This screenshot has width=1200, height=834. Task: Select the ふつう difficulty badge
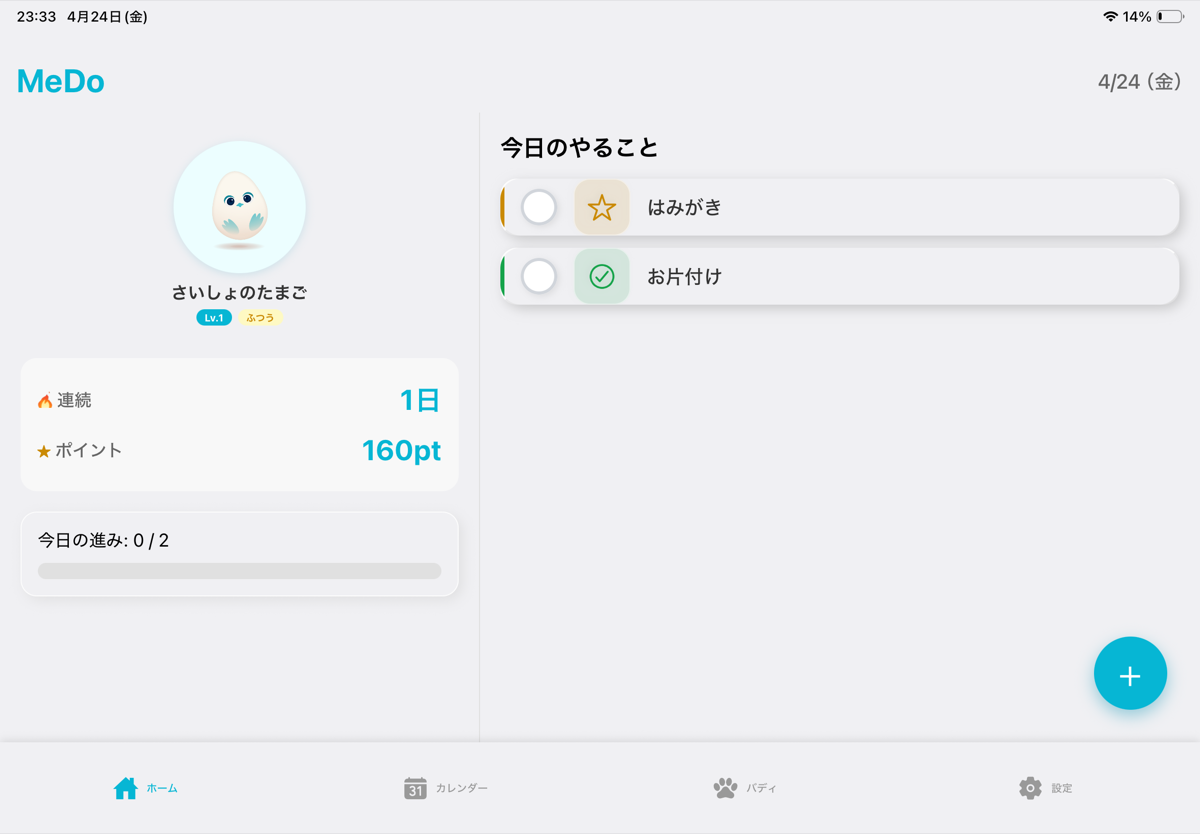pyautogui.click(x=260, y=317)
